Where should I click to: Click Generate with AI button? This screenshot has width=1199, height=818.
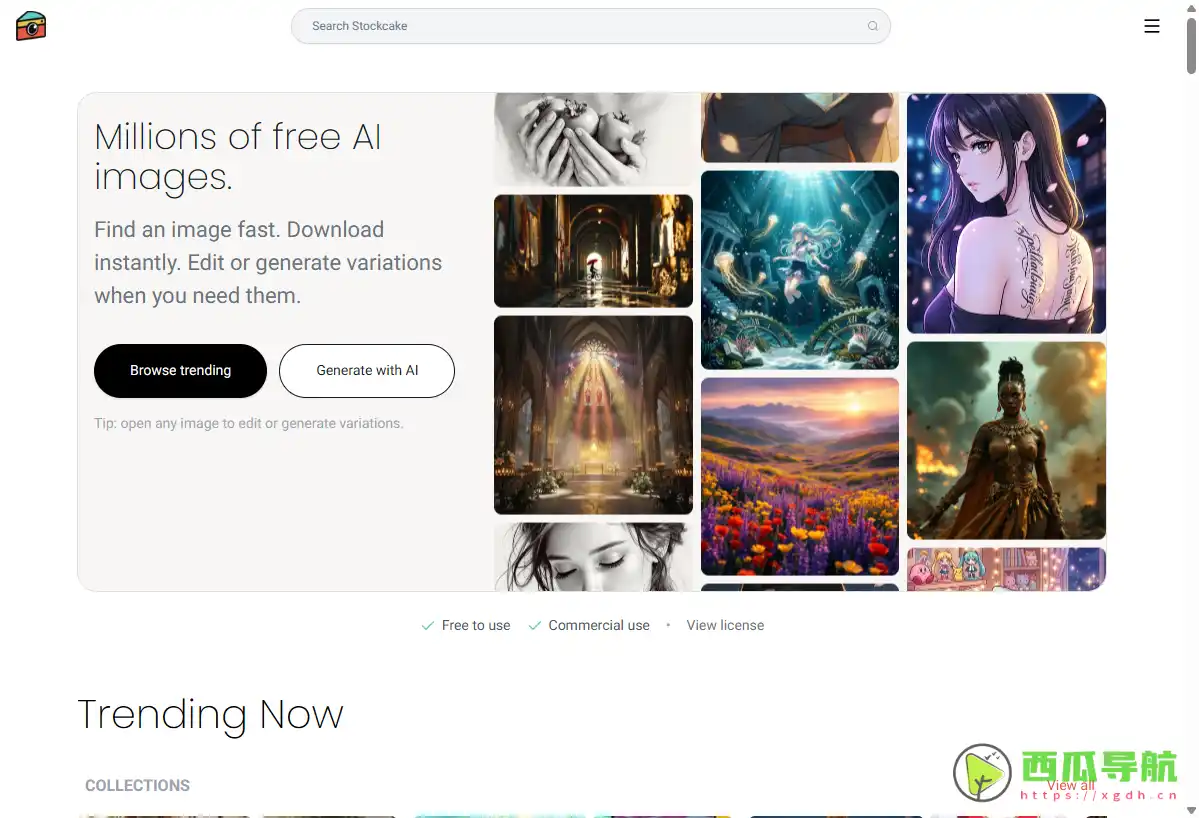point(367,371)
